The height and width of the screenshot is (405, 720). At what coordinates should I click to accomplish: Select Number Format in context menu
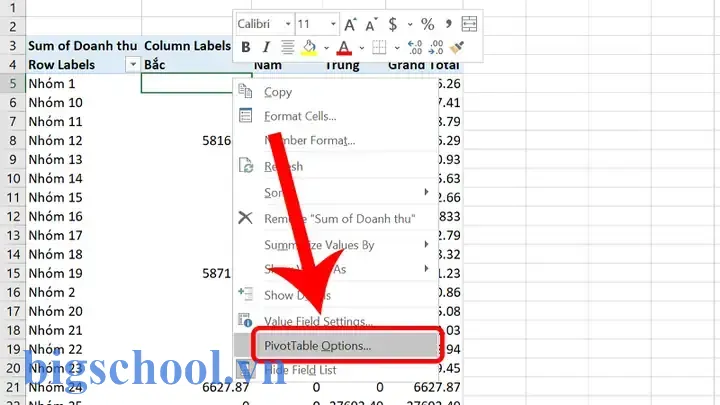[335, 141]
